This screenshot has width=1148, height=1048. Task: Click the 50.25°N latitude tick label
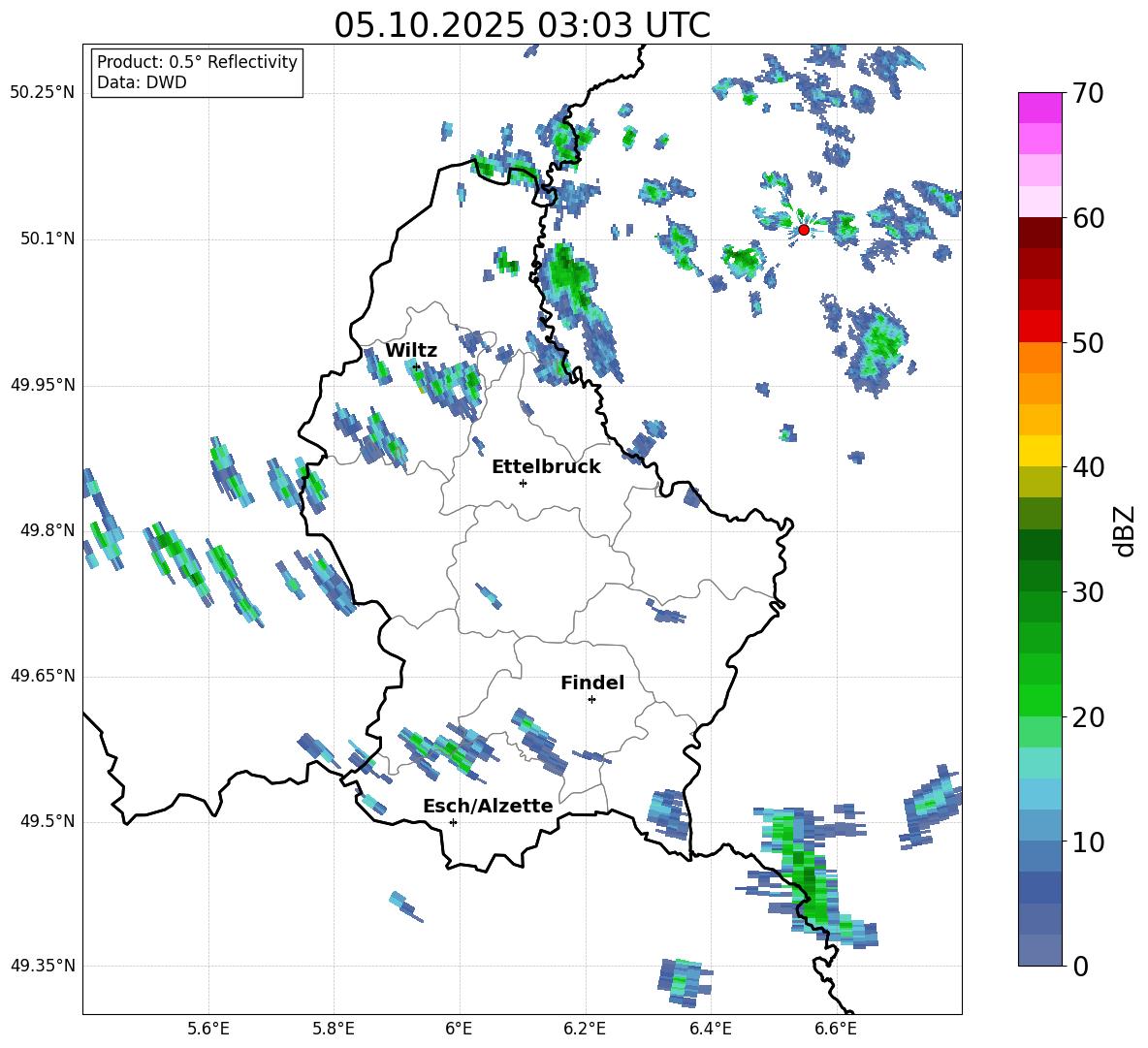(42, 93)
